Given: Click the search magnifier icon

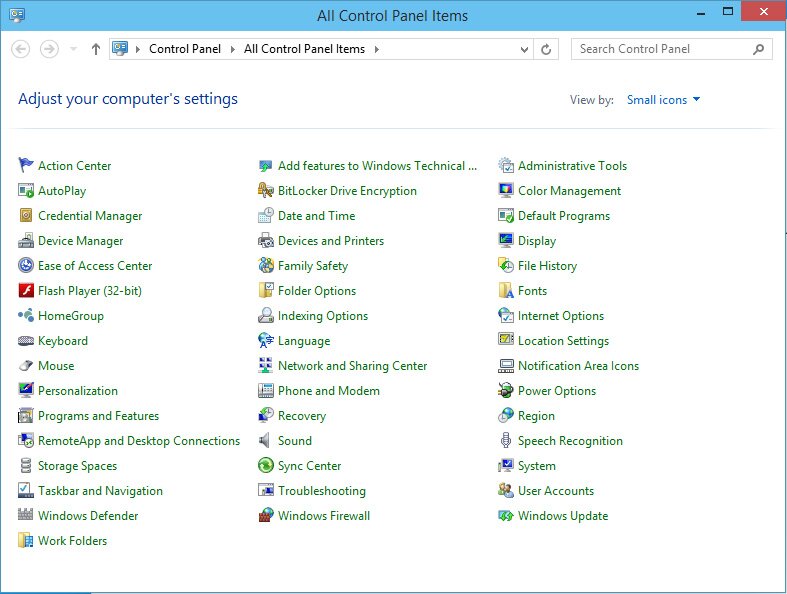Looking at the screenshot, I should (x=758, y=49).
